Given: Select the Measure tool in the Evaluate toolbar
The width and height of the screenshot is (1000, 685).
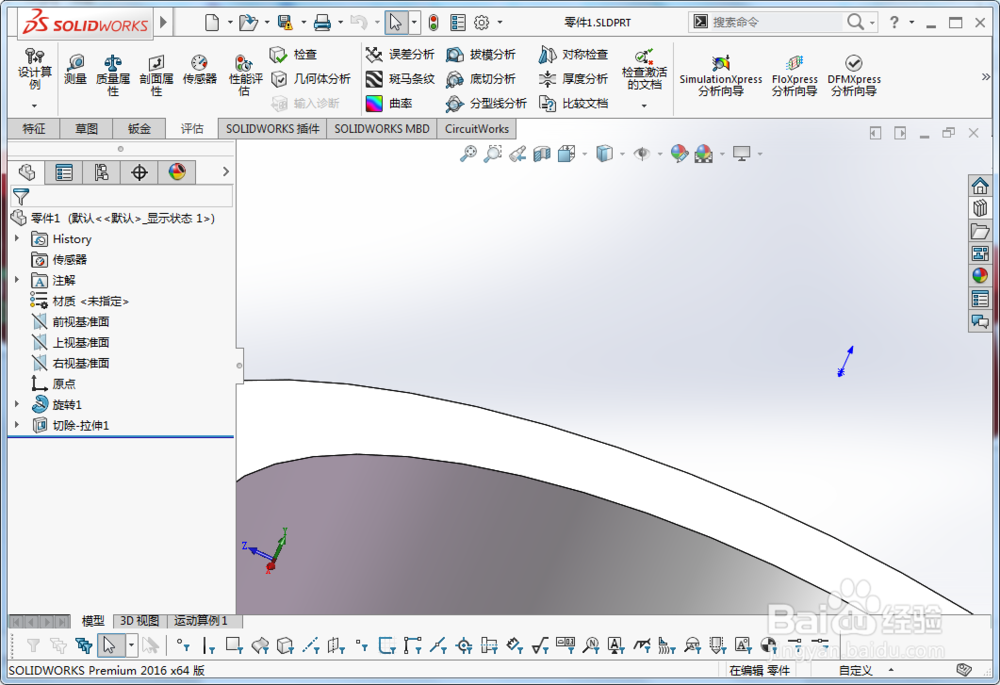Looking at the screenshot, I should pyautogui.click(x=76, y=70).
